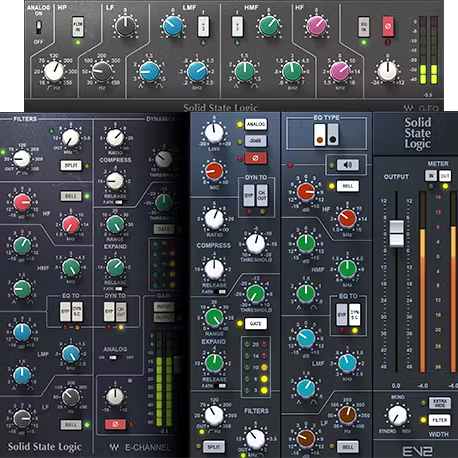The width and height of the screenshot is (458, 458).
Task: Switch the EV2 meter to OUT
Action: click(x=445, y=176)
